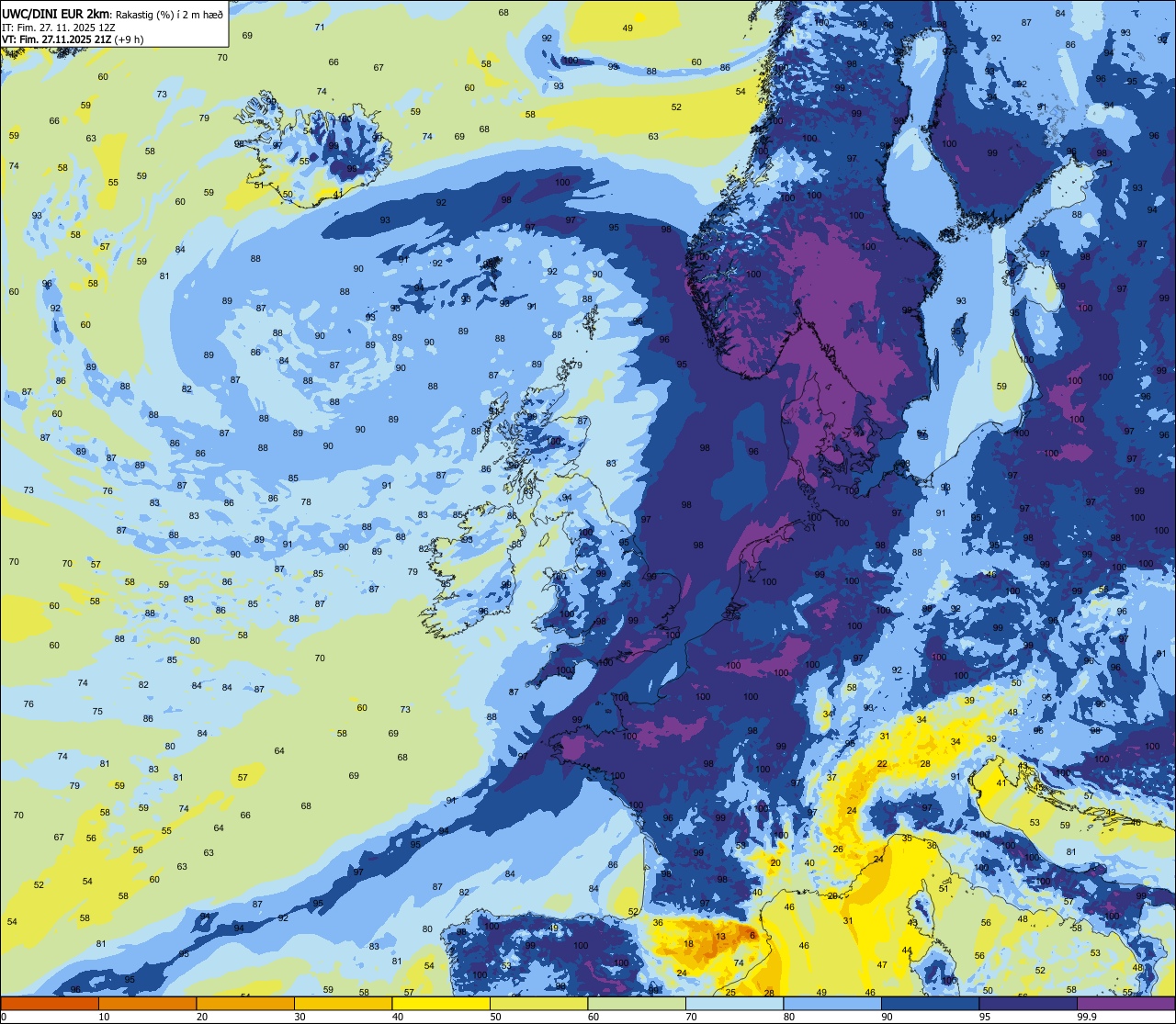The width and height of the screenshot is (1176, 1024).
Task: Click the humidity value '22' in the yellow area
Action: click(882, 764)
